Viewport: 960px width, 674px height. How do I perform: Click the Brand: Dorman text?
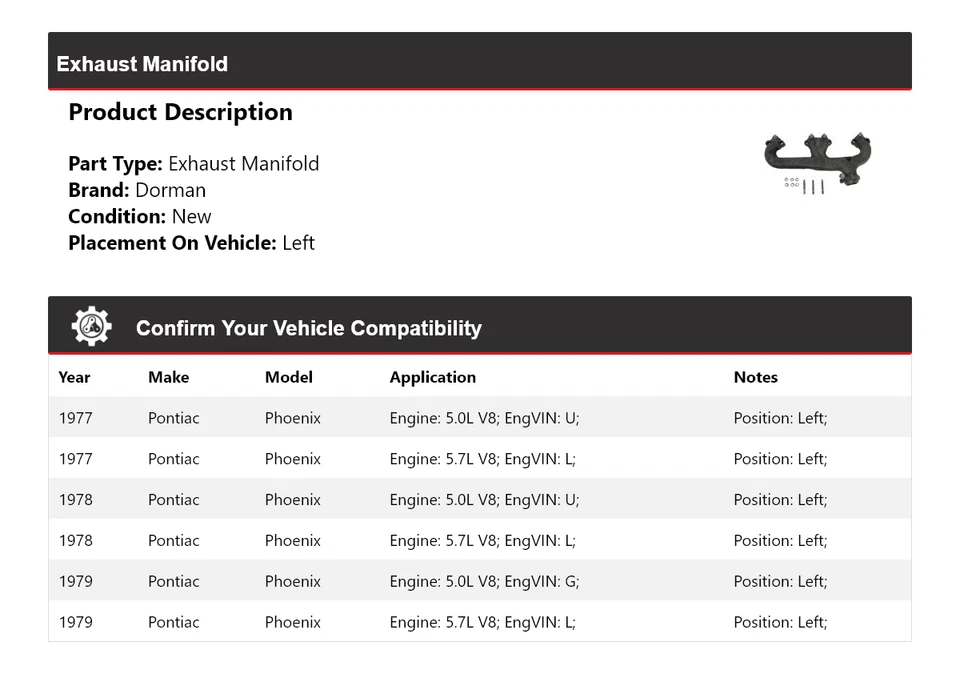137,190
